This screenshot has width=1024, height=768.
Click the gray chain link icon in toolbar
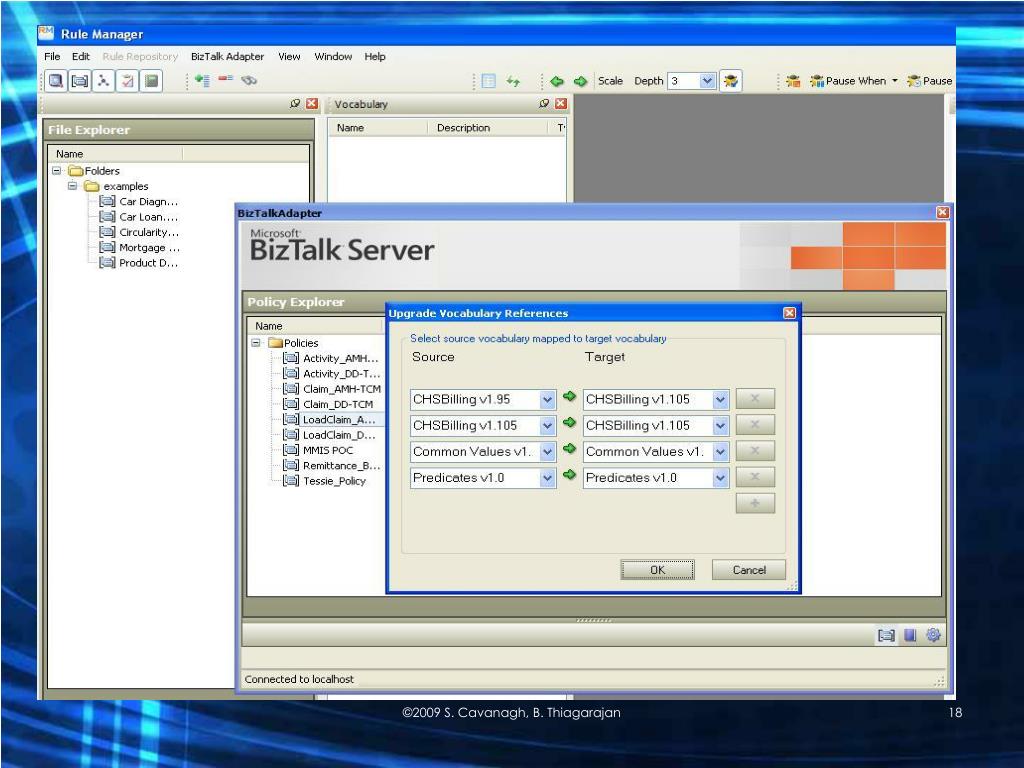[249, 80]
